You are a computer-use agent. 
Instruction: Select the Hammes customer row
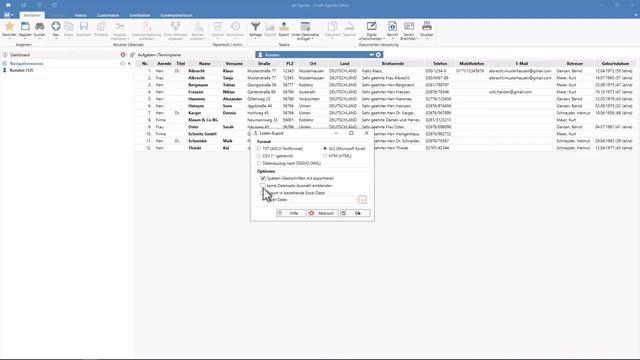click(x=386, y=99)
